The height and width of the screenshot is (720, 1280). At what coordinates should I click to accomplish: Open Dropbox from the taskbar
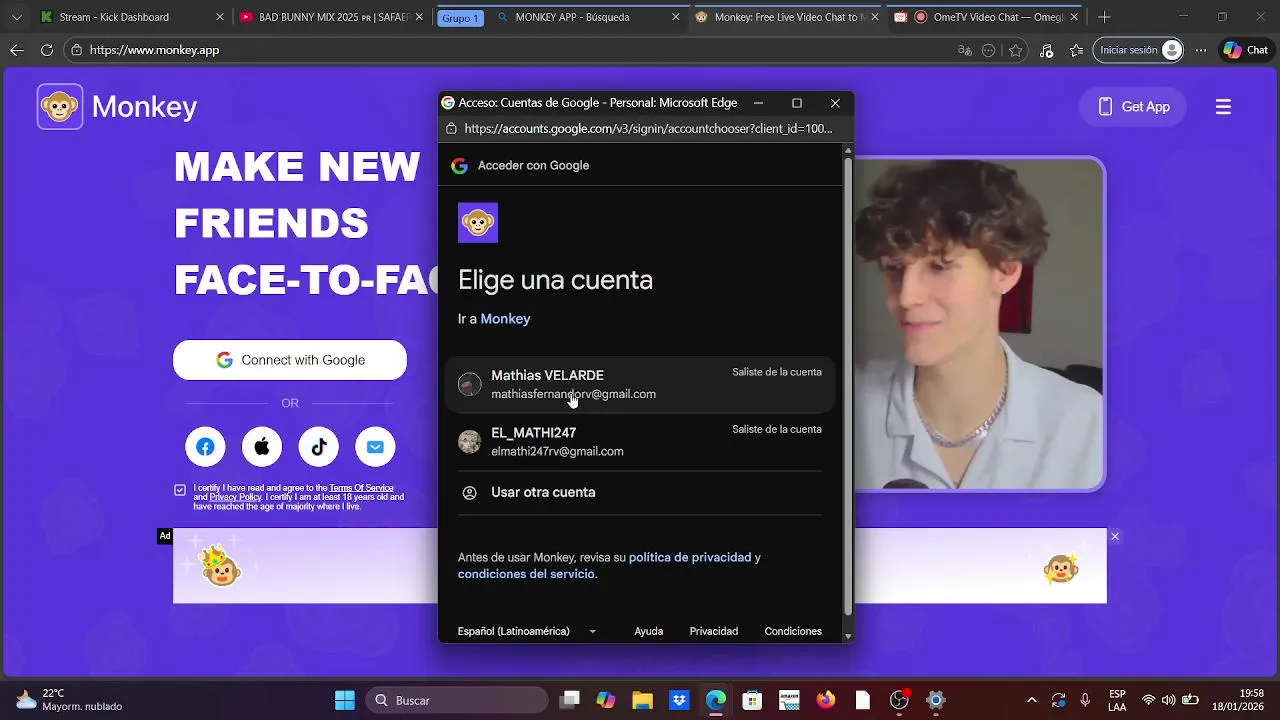(x=679, y=700)
